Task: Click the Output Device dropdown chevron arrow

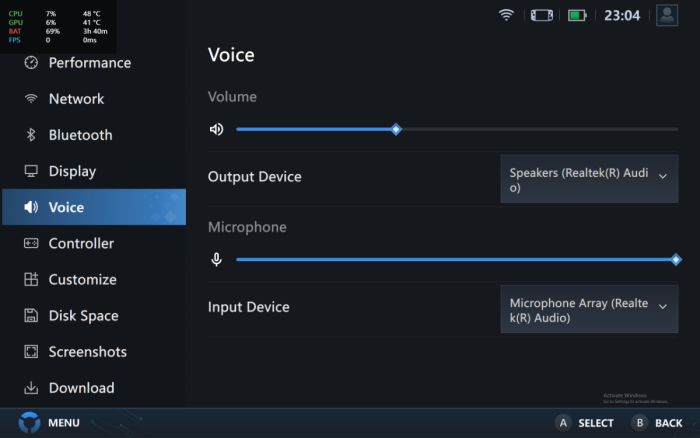Action: pyautogui.click(x=662, y=176)
